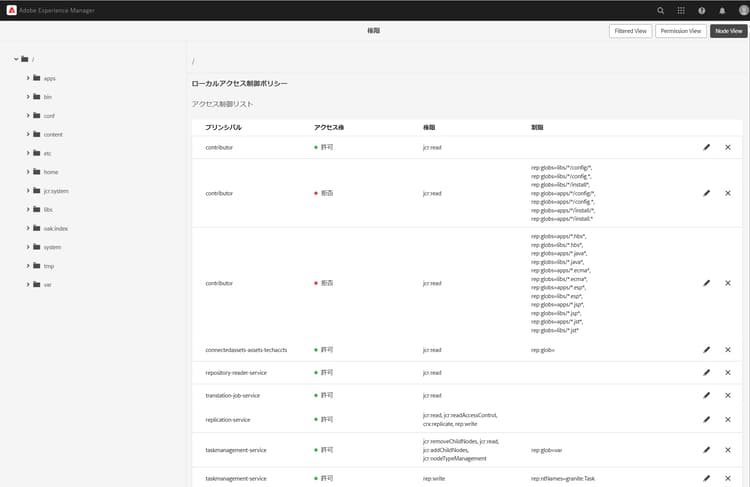Click connectedassets-assets-techaccts principal name
750x487 pixels.
click(x=246, y=350)
